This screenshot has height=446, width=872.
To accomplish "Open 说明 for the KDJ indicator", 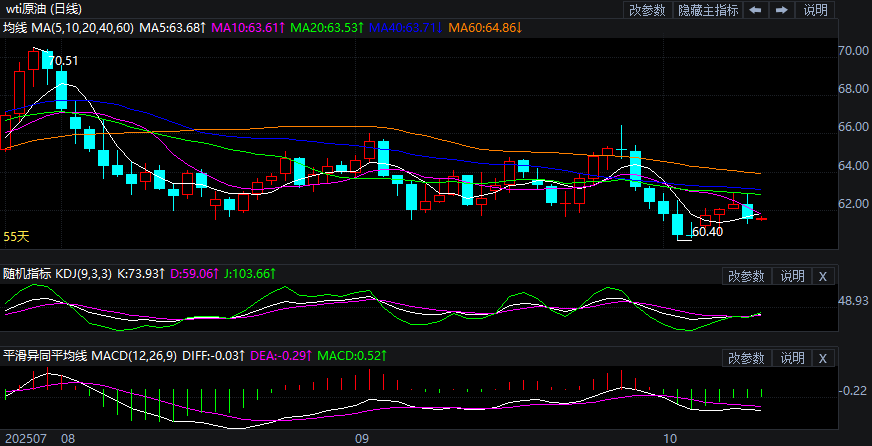I will tap(792, 276).
